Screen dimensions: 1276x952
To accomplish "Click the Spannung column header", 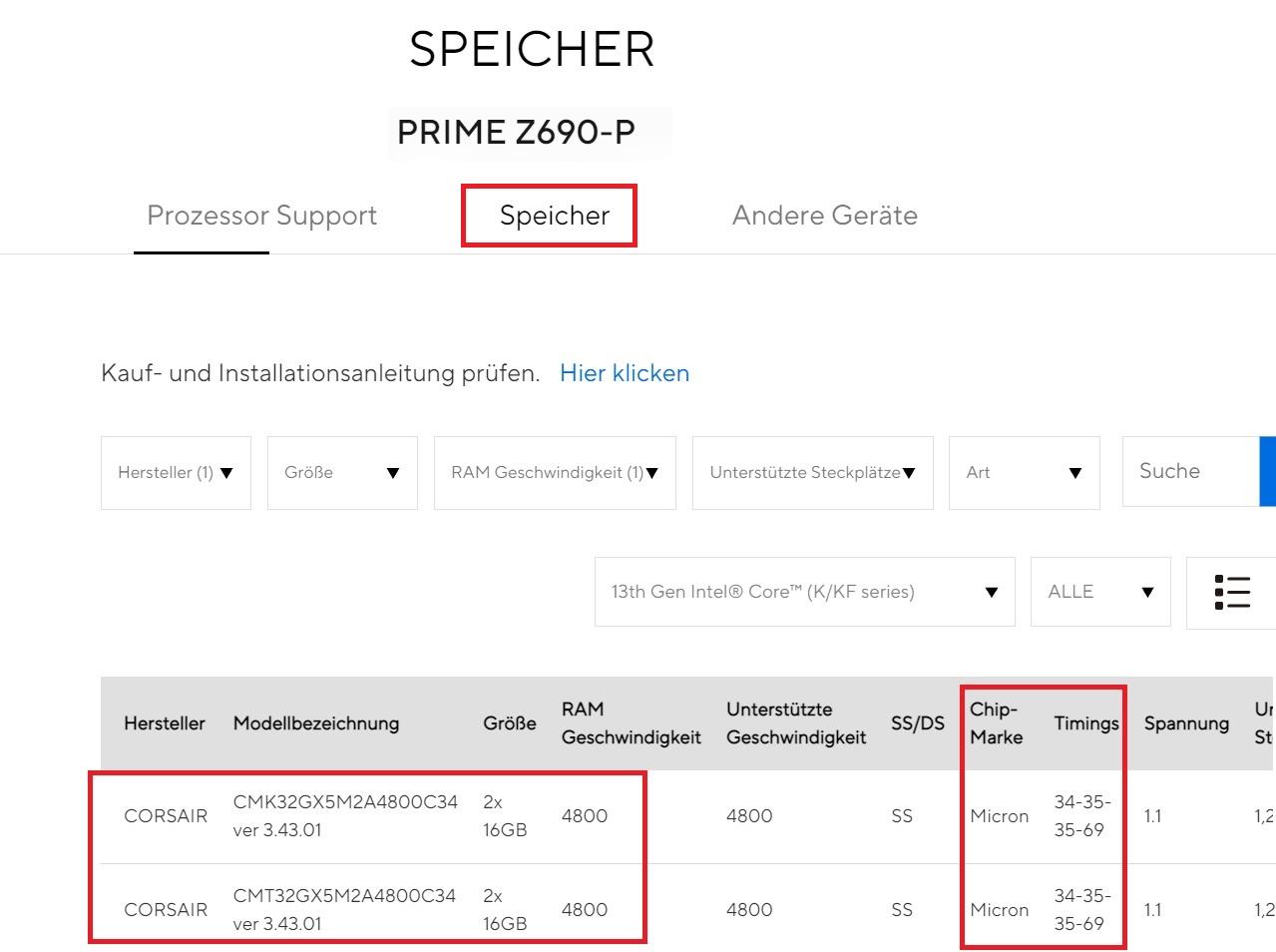I will (1186, 723).
